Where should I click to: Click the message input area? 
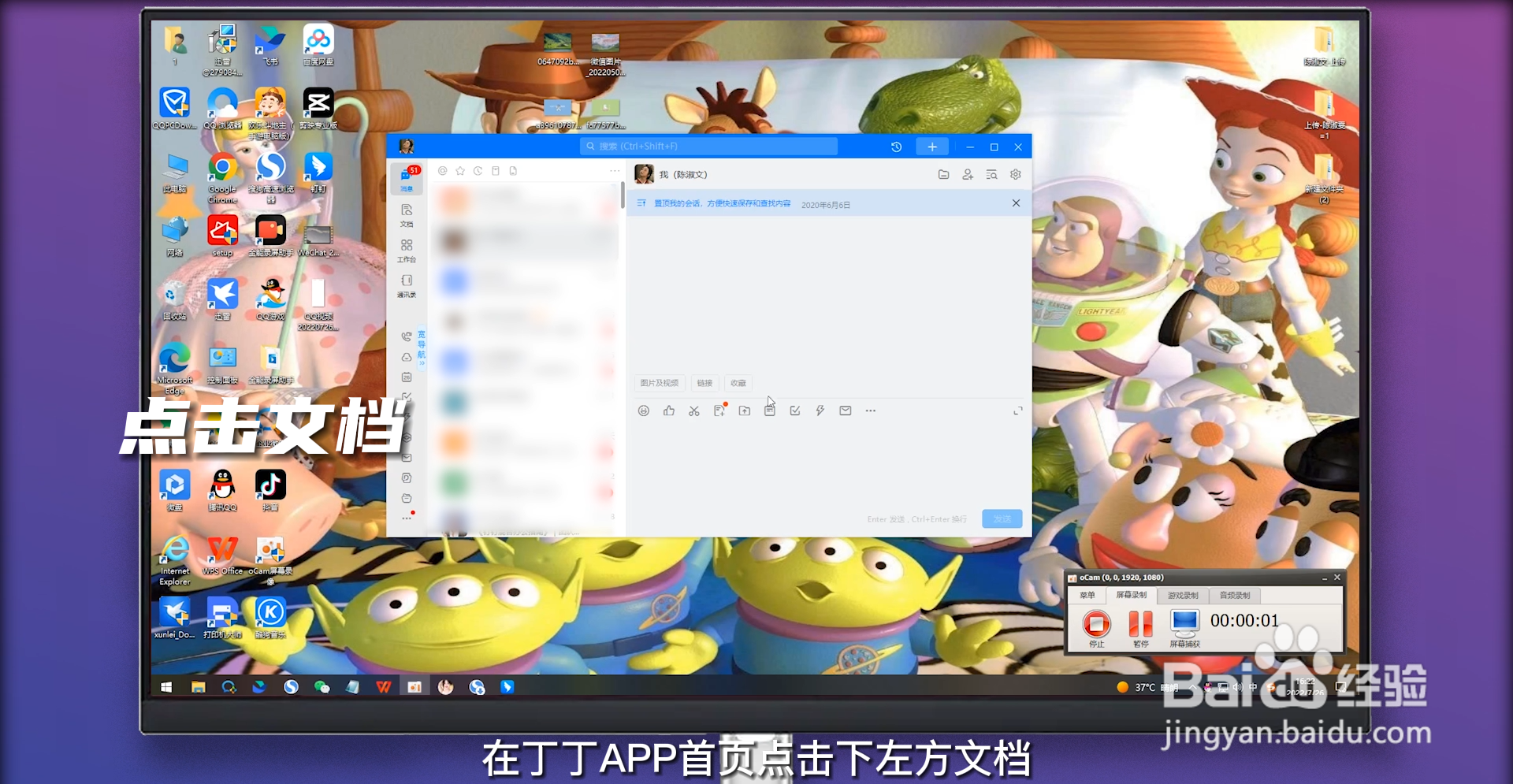tap(827, 465)
